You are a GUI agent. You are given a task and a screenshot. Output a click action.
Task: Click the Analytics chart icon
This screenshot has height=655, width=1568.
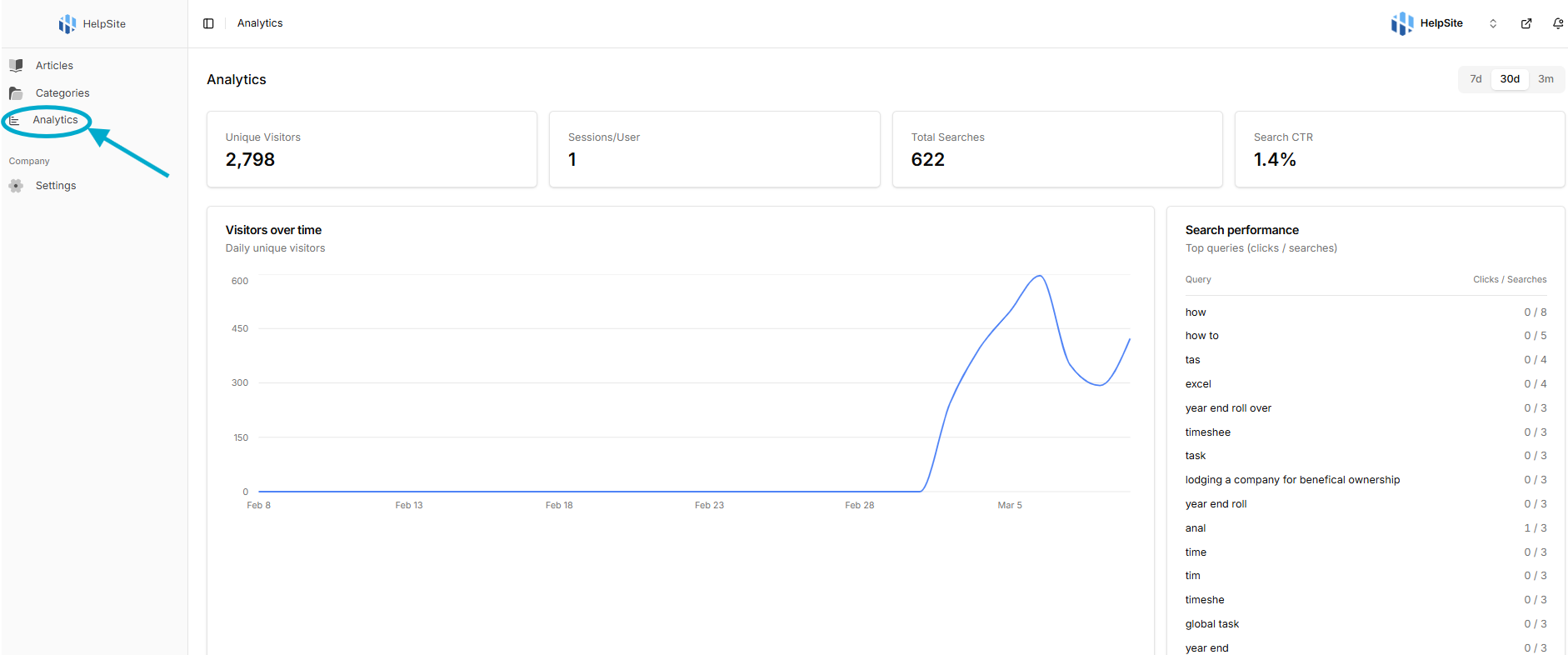(x=14, y=120)
